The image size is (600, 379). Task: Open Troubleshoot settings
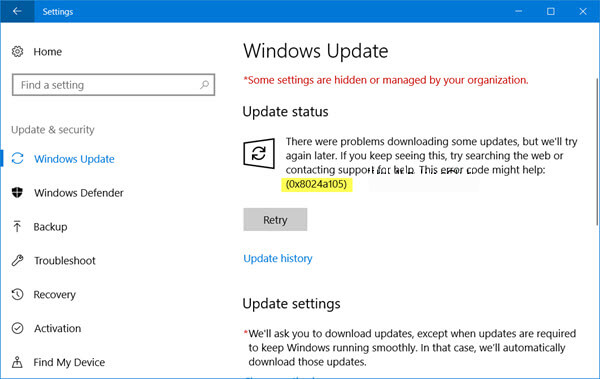click(65, 261)
